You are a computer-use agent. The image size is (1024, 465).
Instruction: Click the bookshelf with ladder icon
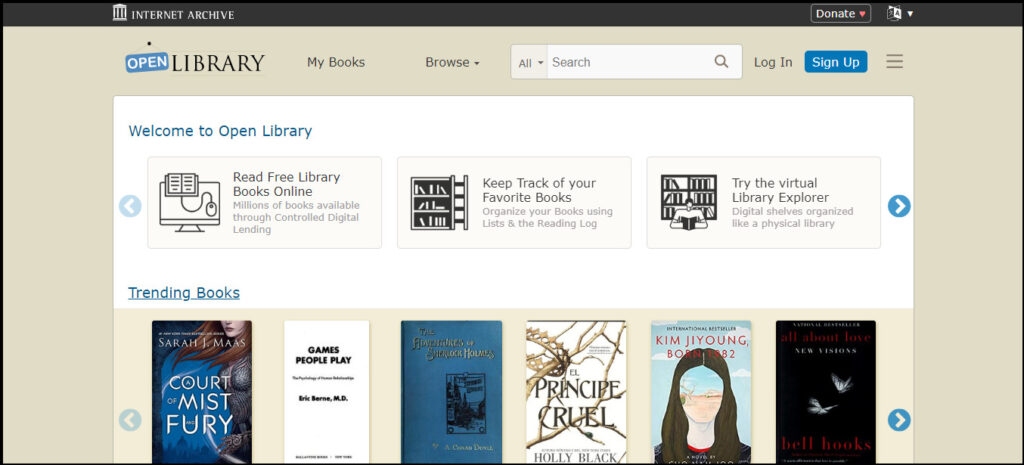(440, 202)
